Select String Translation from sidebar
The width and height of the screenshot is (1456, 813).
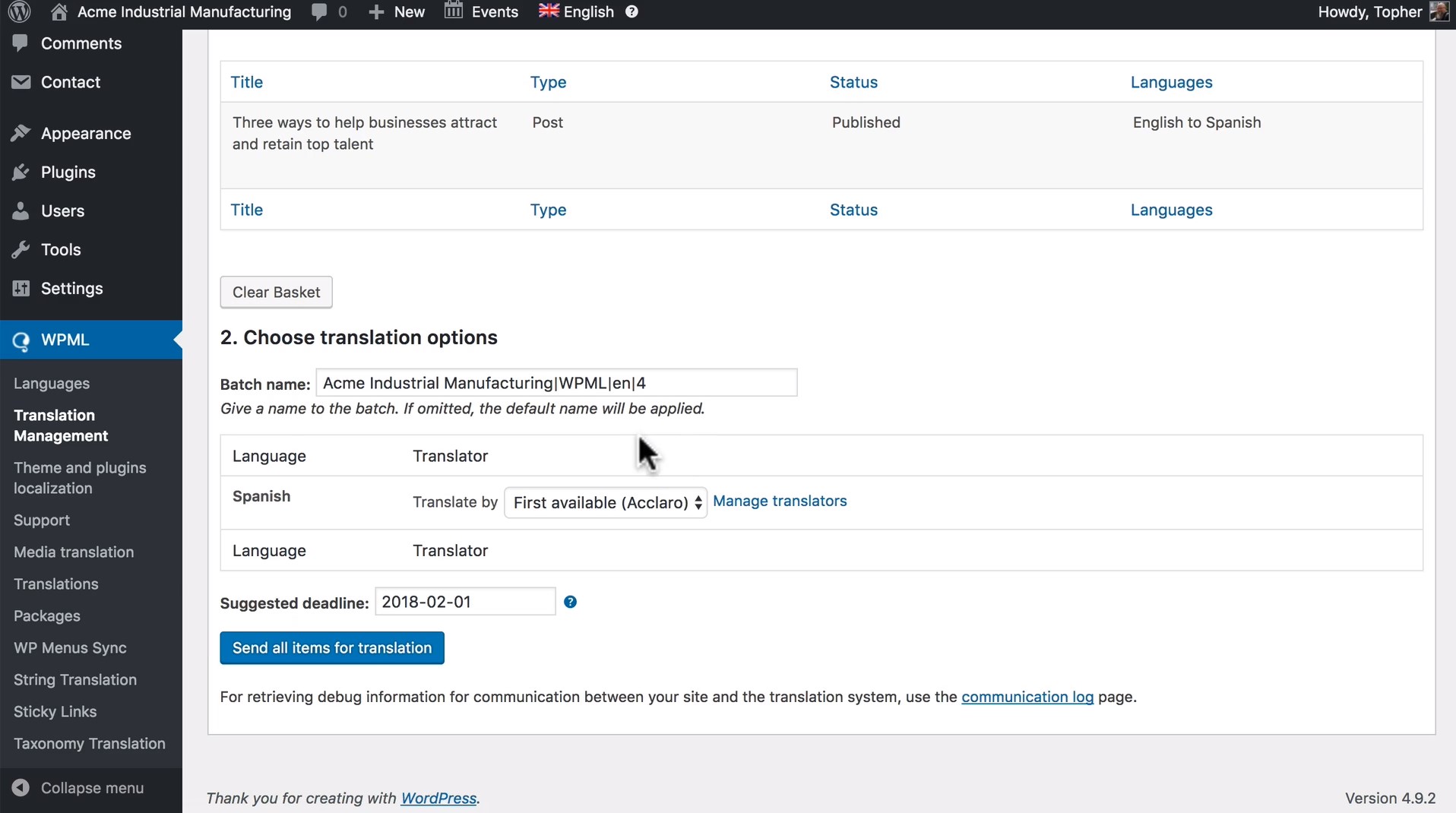tap(75, 679)
